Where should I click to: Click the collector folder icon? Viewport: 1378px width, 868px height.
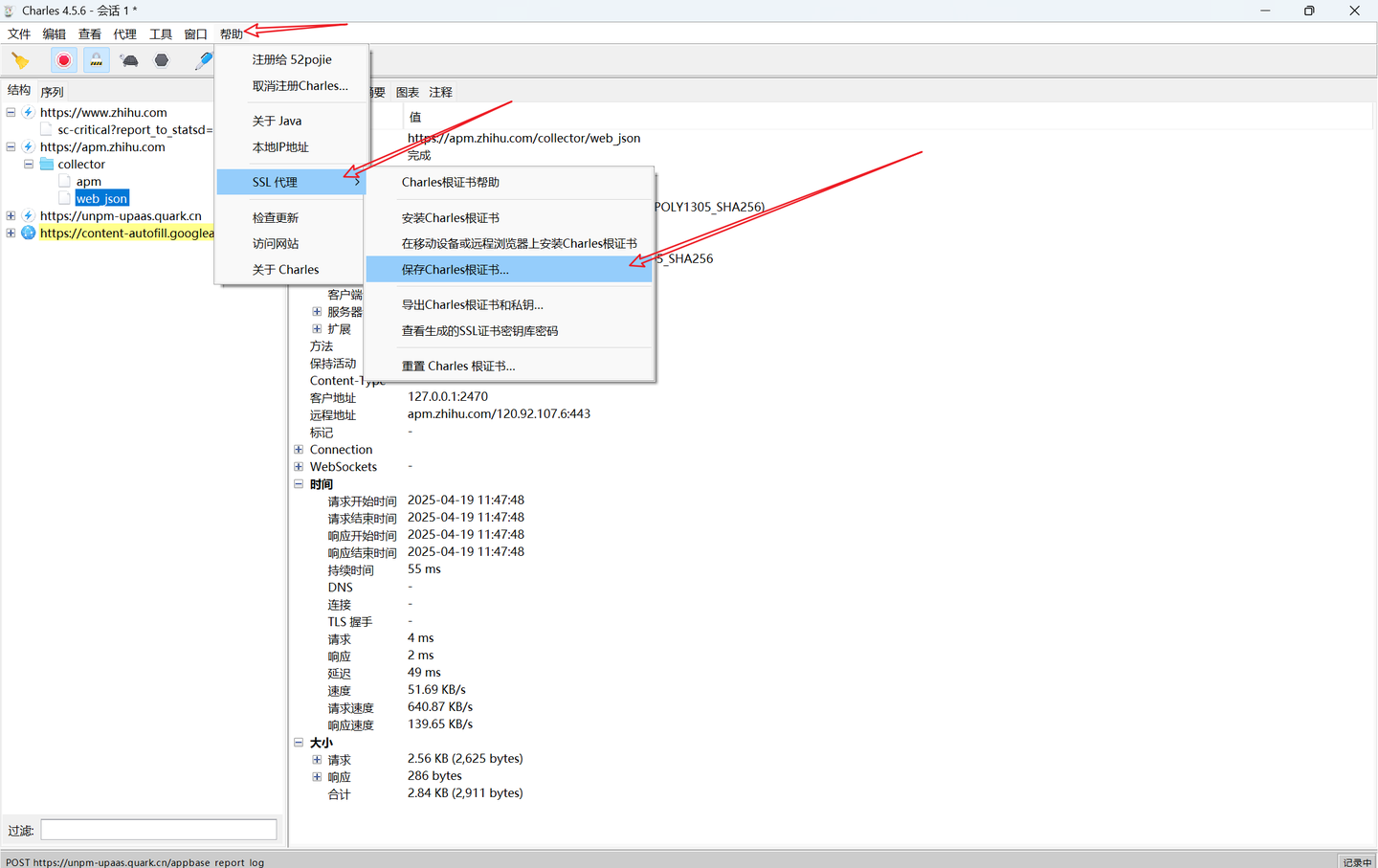pyautogui.click(x=46, y=164)
